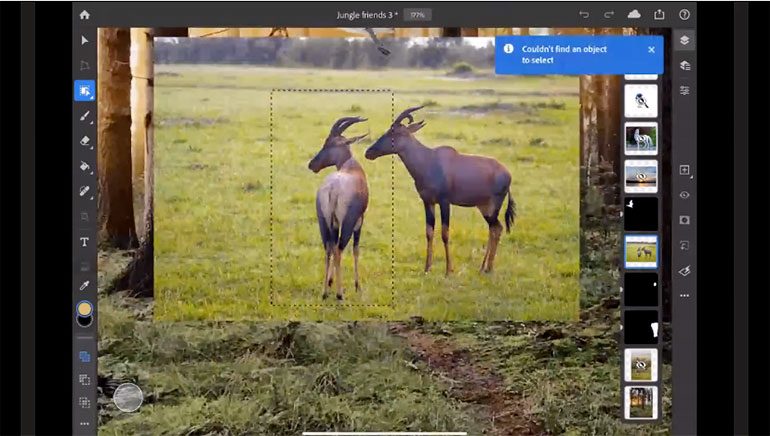
Task: Expand more tools ellipsis in left toolbar
Action: (x=85, y=423)
